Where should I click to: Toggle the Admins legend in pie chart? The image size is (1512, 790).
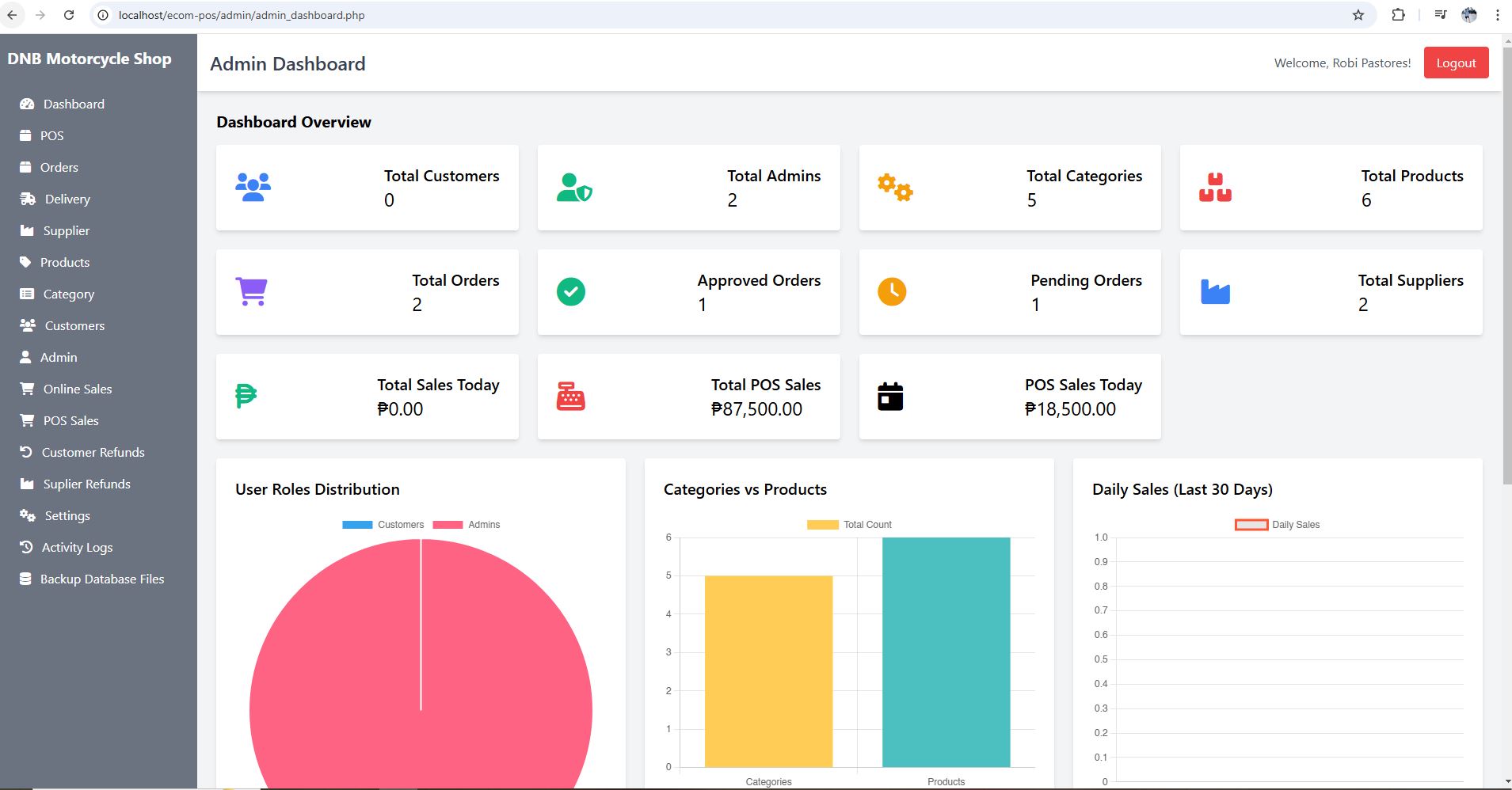pos(467,525)
